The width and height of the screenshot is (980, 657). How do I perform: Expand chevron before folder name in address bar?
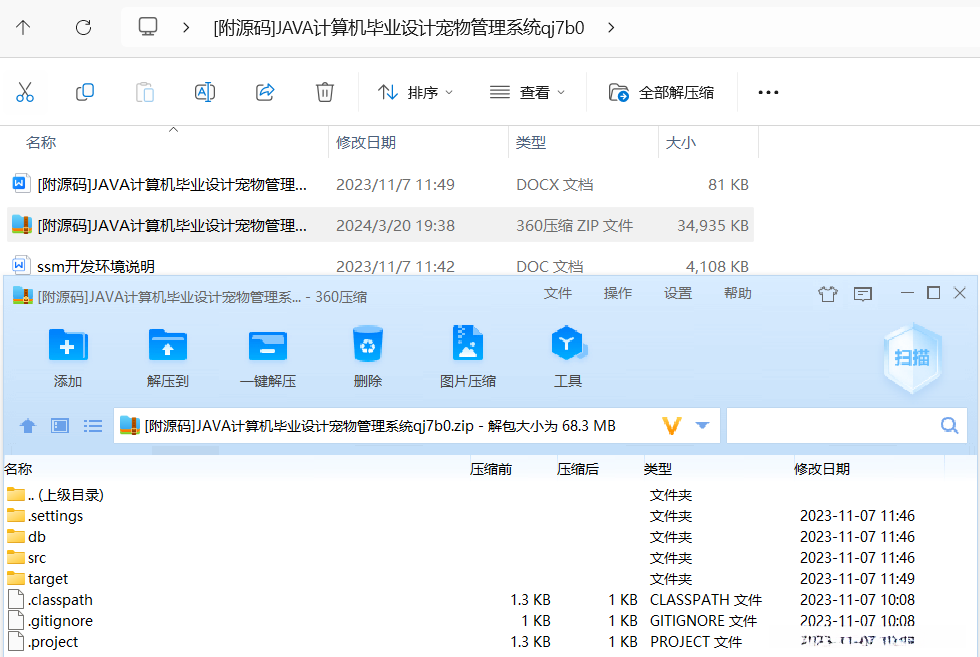pyautogui.click(x=186, y=28)
